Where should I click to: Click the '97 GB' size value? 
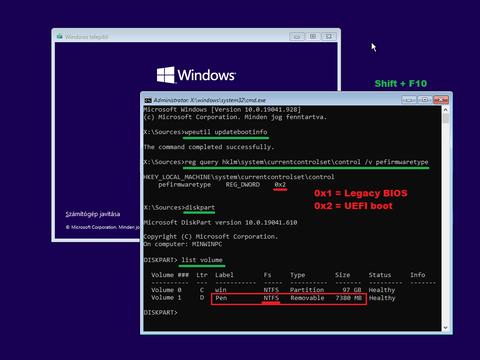click(352, 290)
